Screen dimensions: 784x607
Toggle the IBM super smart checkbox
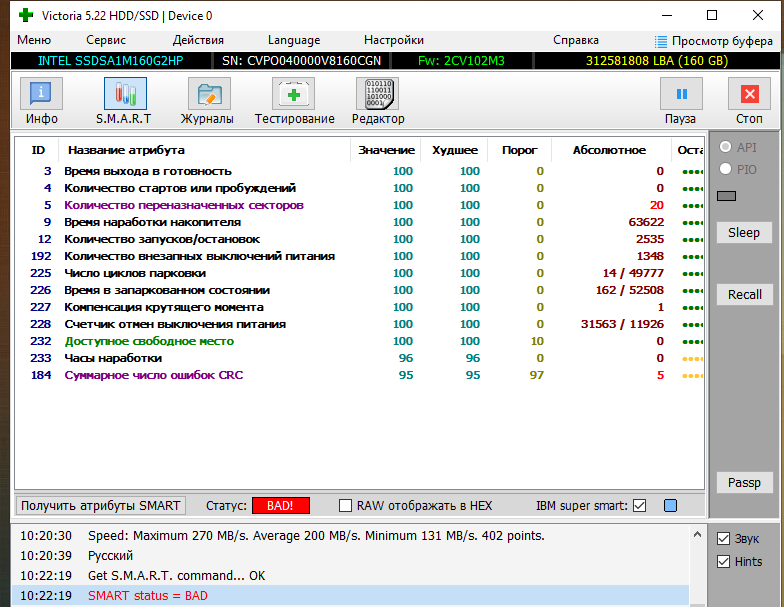(x=640, y=506)
